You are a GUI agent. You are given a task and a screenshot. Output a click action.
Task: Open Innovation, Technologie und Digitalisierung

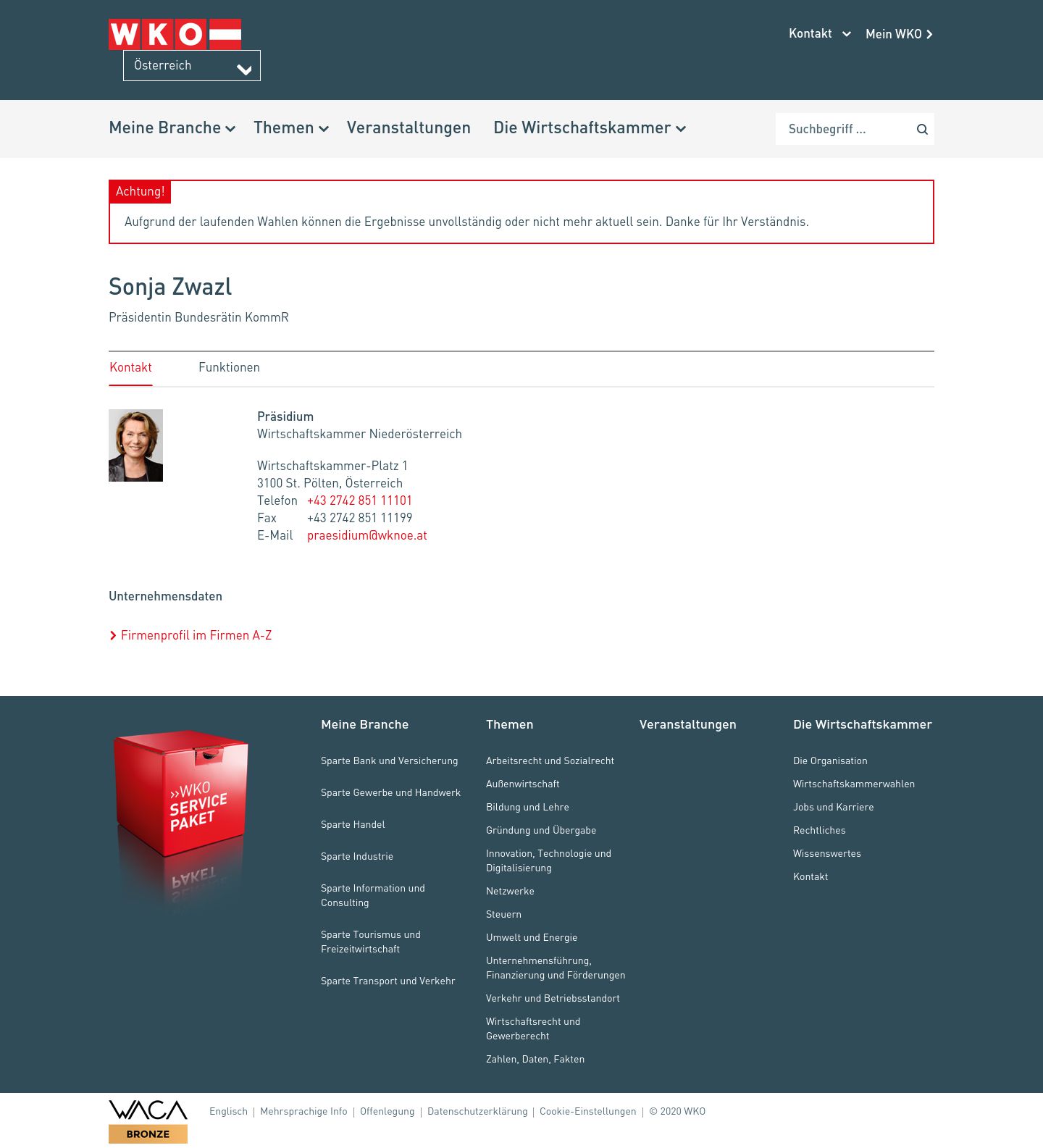(x=548, y=860)
